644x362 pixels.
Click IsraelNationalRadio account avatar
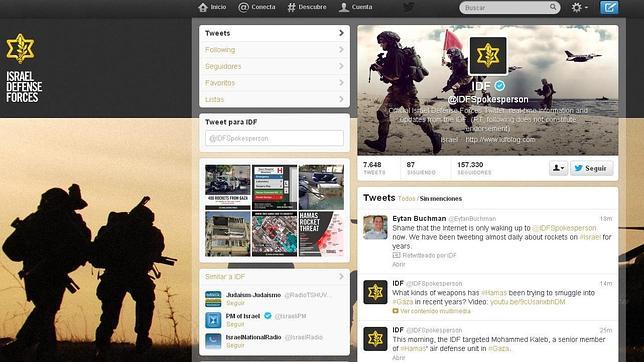(213, 341)
